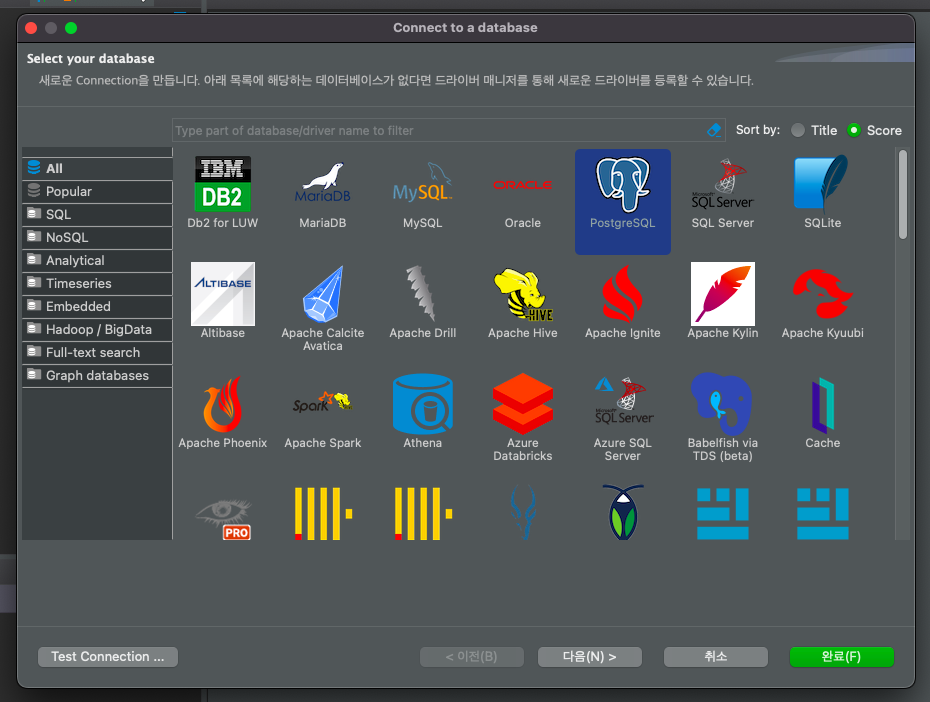Choose the Apache Kyuubi icon
Viewport: 930px width, 702px height.
point(823,294)
